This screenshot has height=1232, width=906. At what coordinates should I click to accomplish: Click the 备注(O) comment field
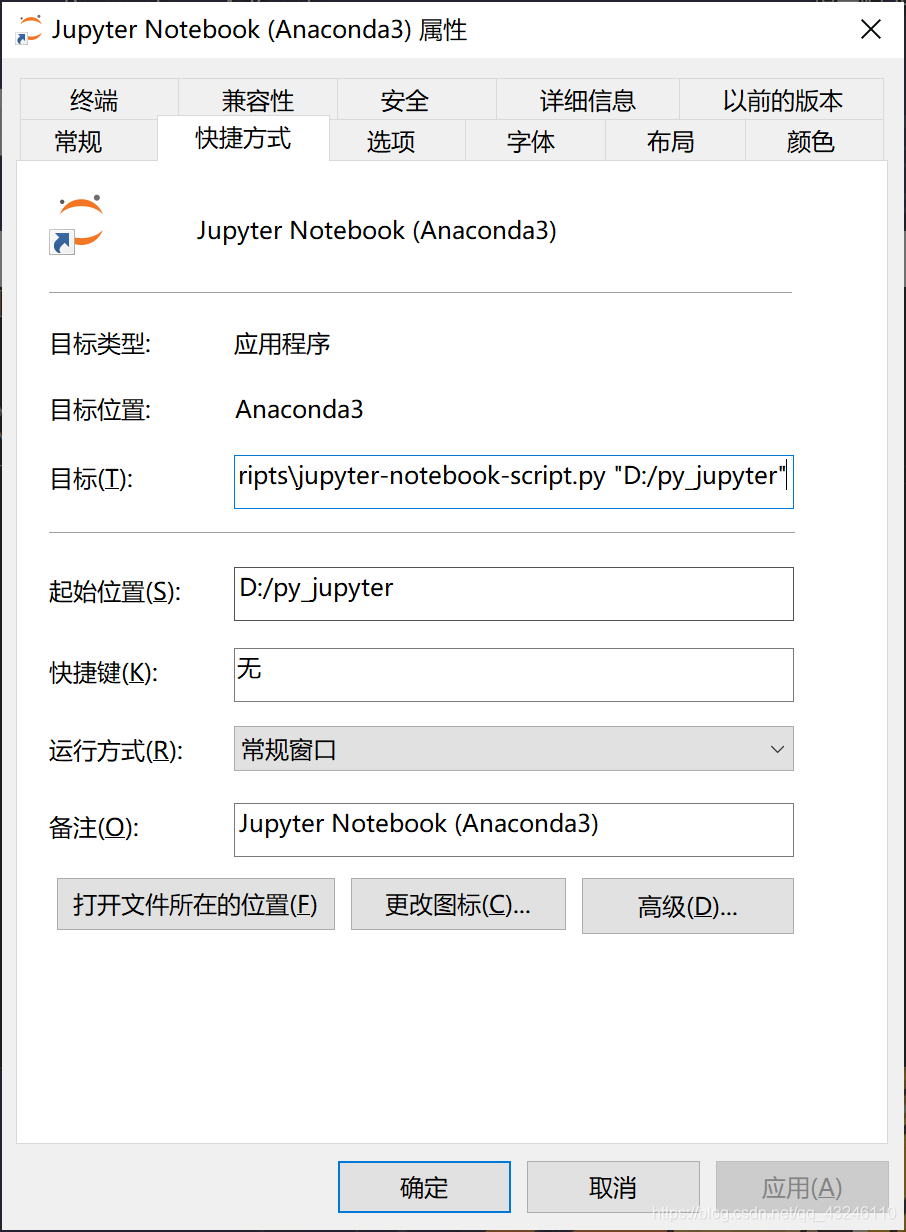[514, 830]
